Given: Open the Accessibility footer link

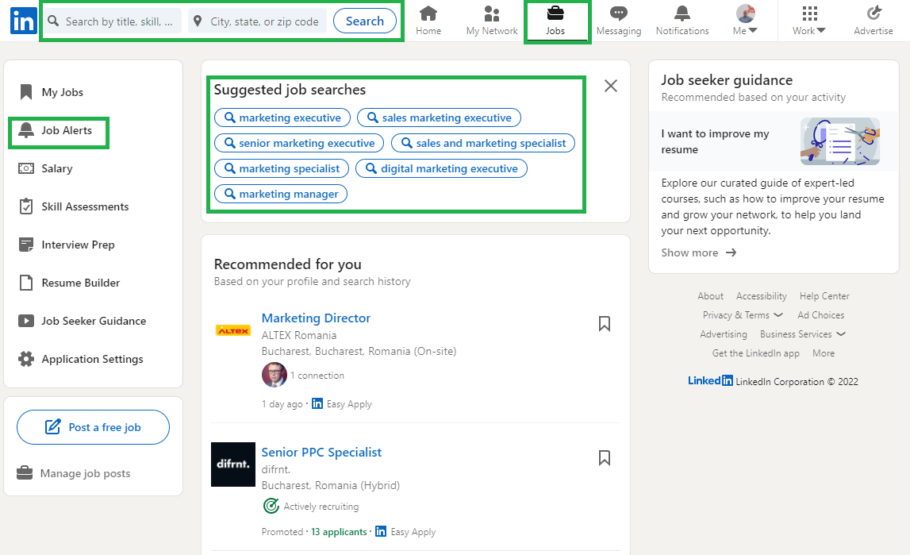Looking at the screenshot, I should (761, 296).
